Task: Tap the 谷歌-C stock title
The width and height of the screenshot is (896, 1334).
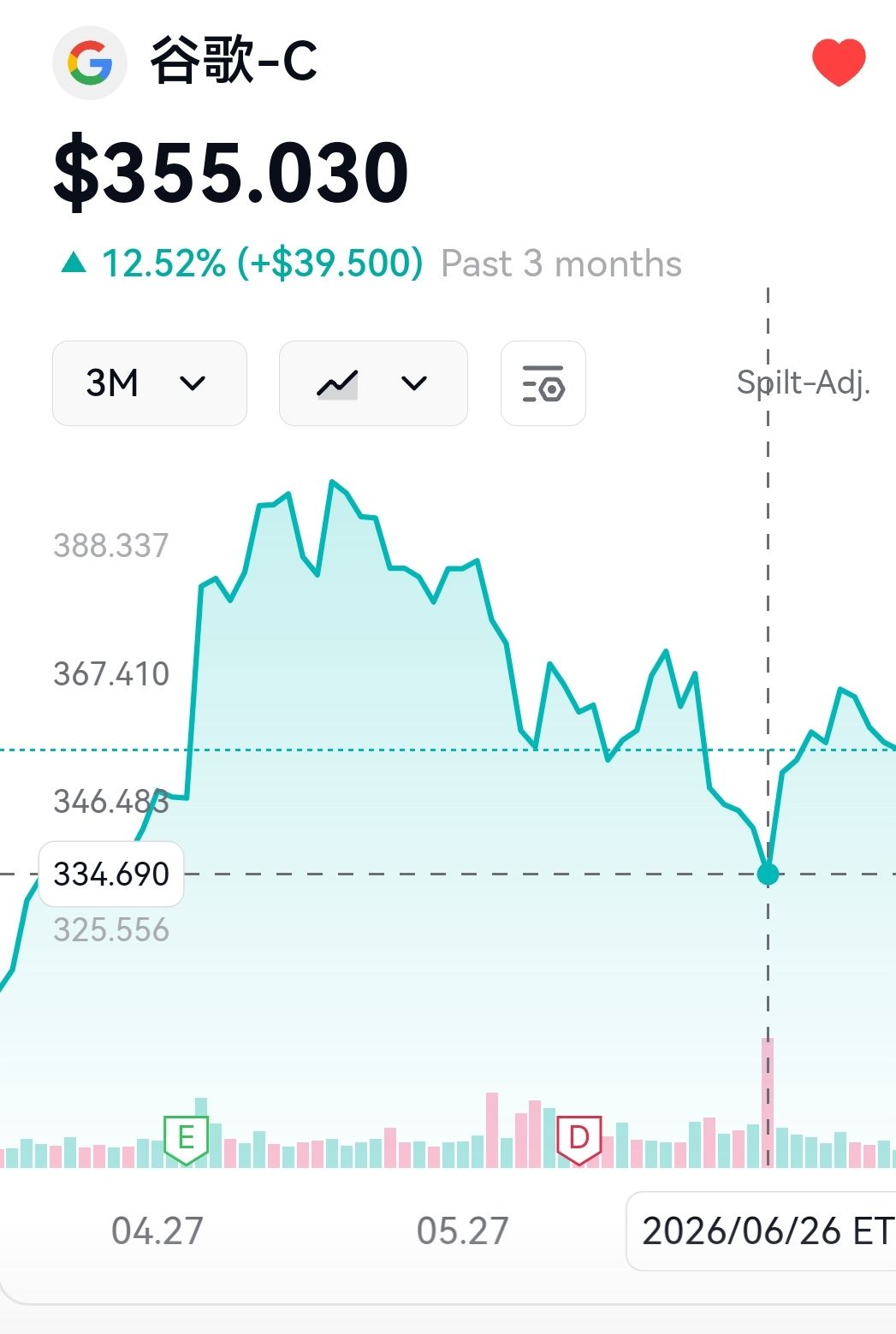Action: [234, 61]
